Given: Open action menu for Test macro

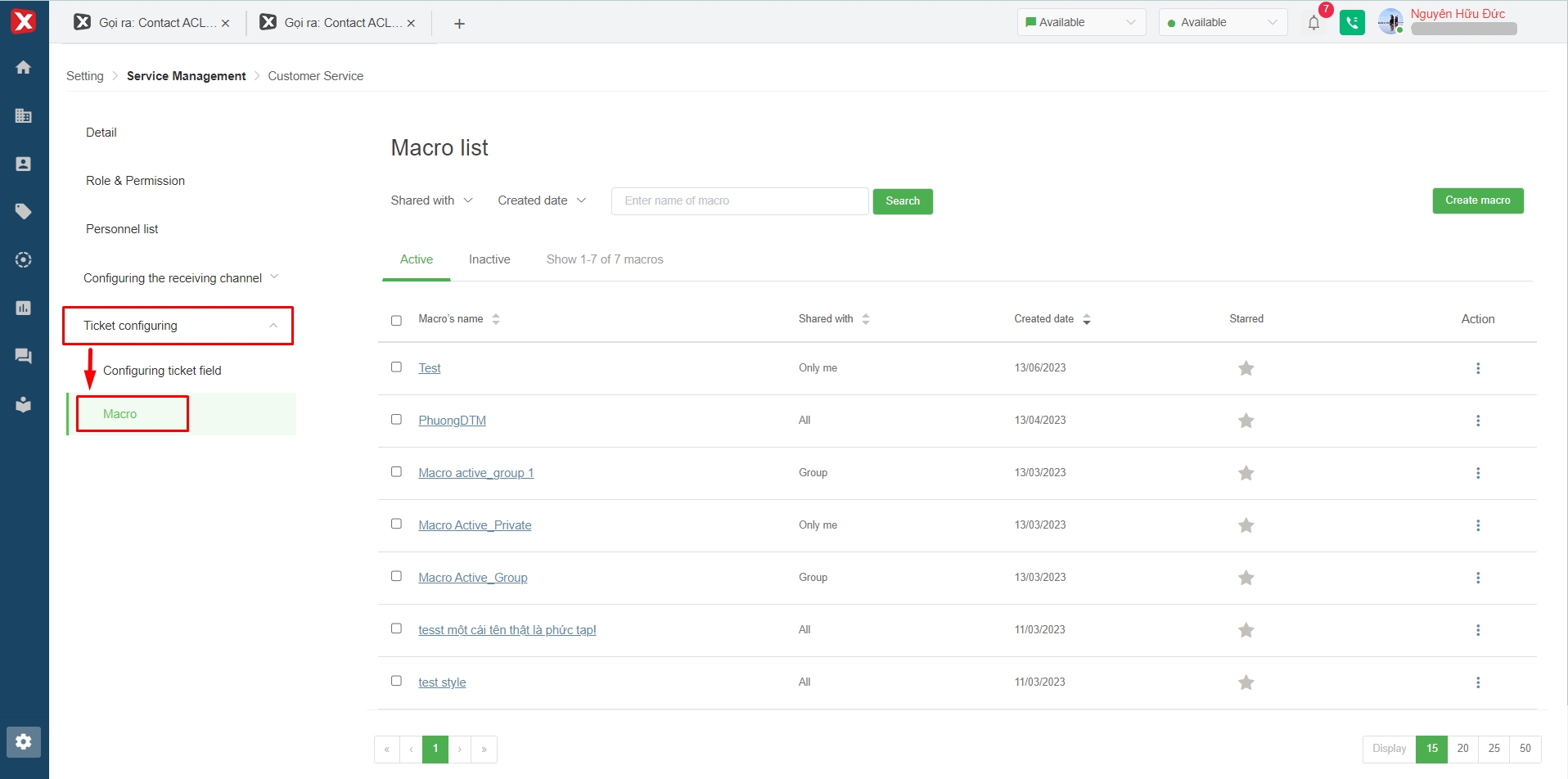Looking at the screenshot, I should coord(1477,368).
